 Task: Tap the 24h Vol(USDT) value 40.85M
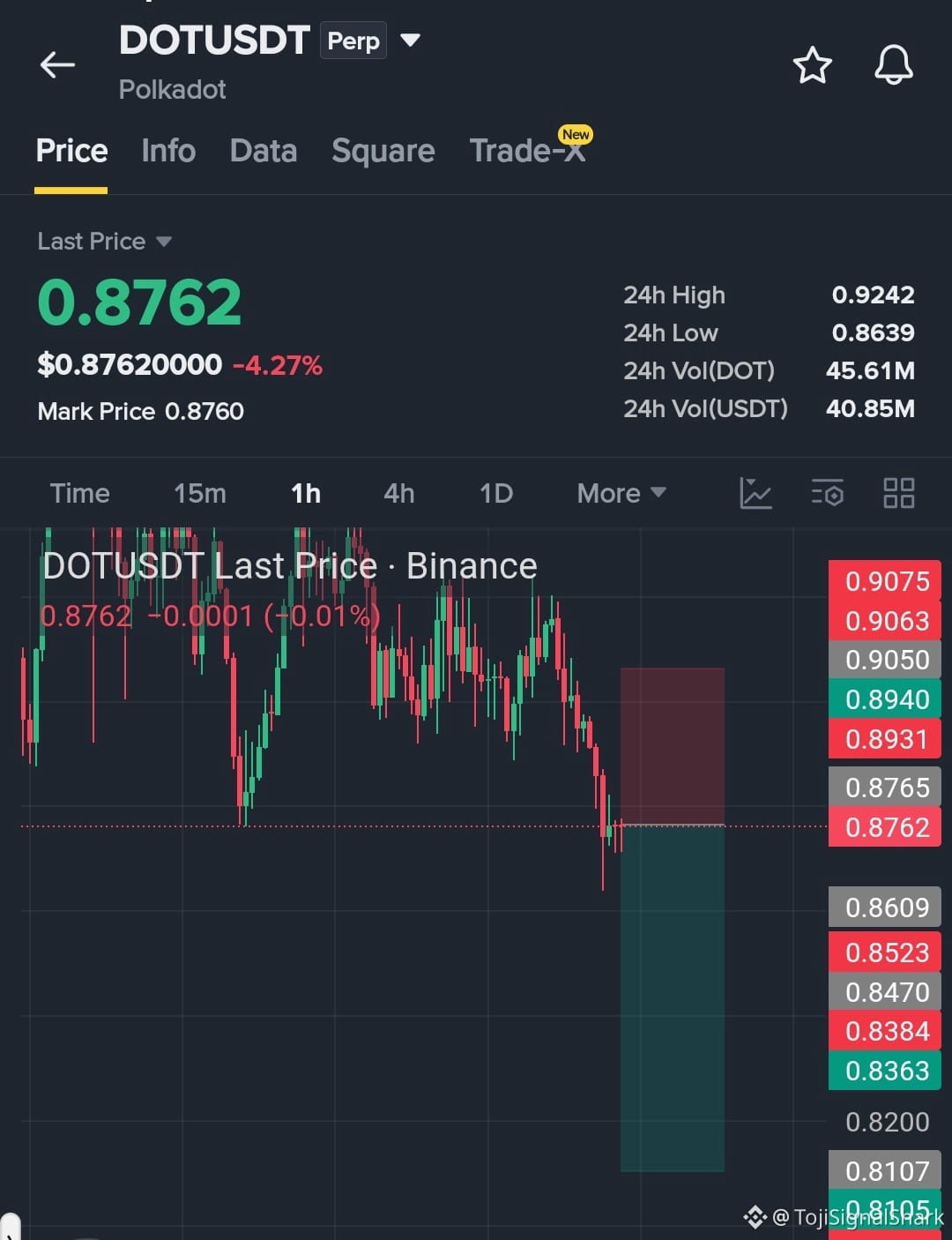[870, 408]
